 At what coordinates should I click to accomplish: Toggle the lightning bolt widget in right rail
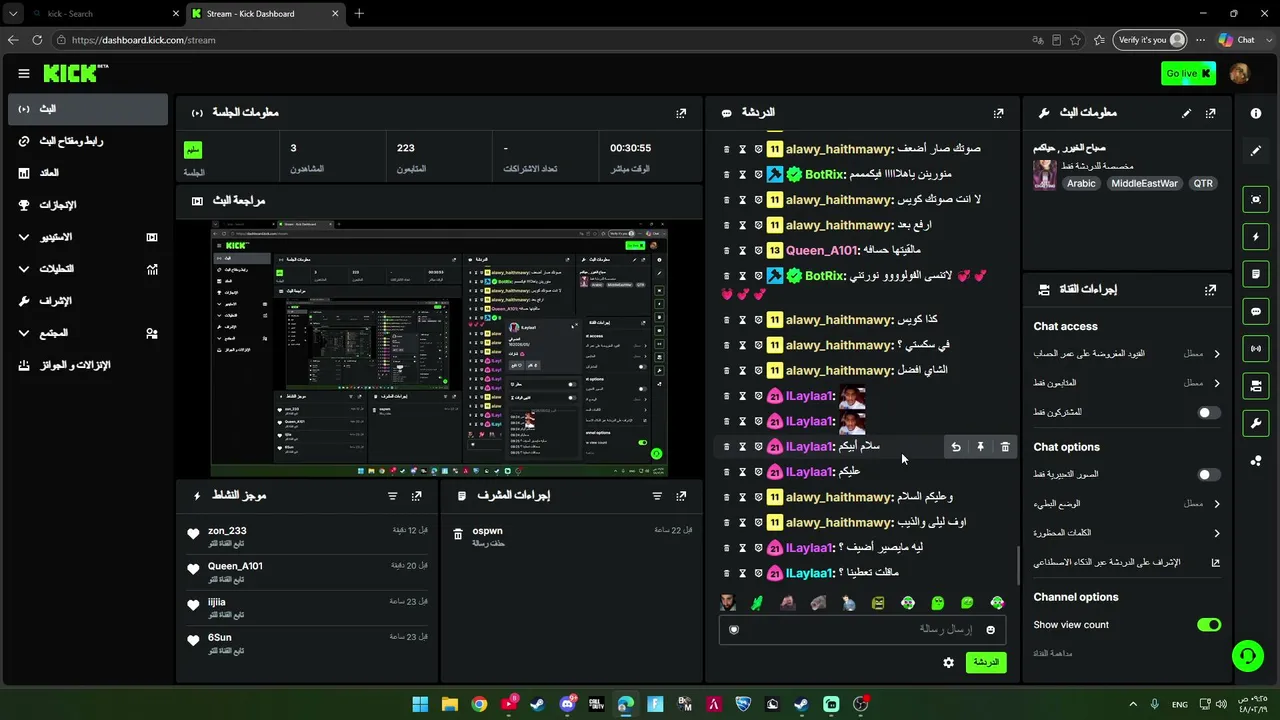pos(1256,237)
